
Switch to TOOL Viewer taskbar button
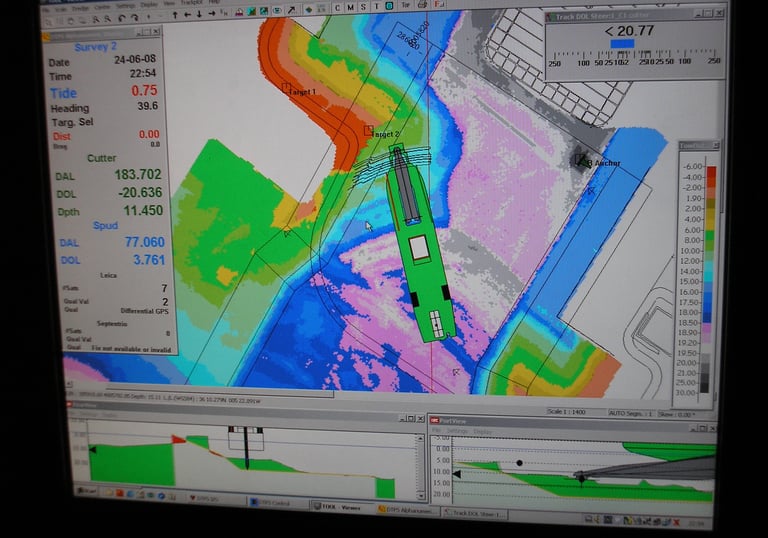pos(341,507)
